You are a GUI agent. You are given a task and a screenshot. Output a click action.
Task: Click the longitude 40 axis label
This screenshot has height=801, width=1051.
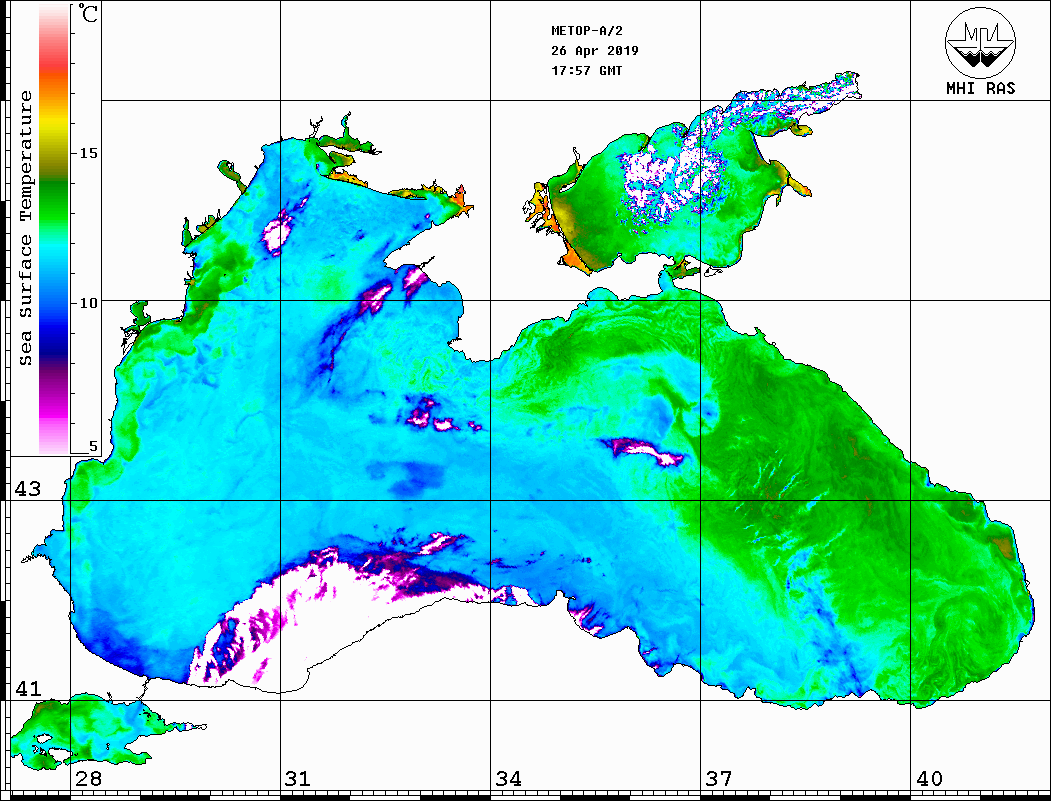[929, 779]
